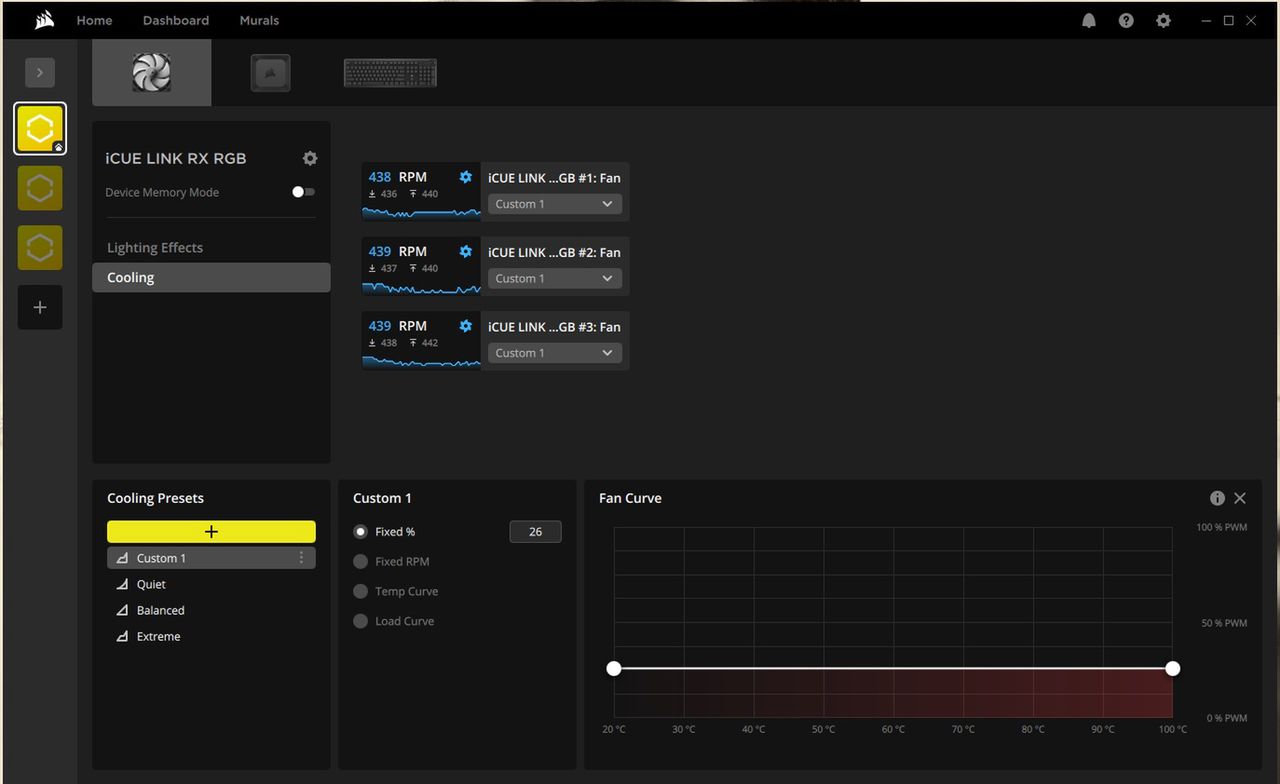The width and height of the screenshot is (1280, 784).
Task: Add a new cooling preset
Action: tap(211, 532)
